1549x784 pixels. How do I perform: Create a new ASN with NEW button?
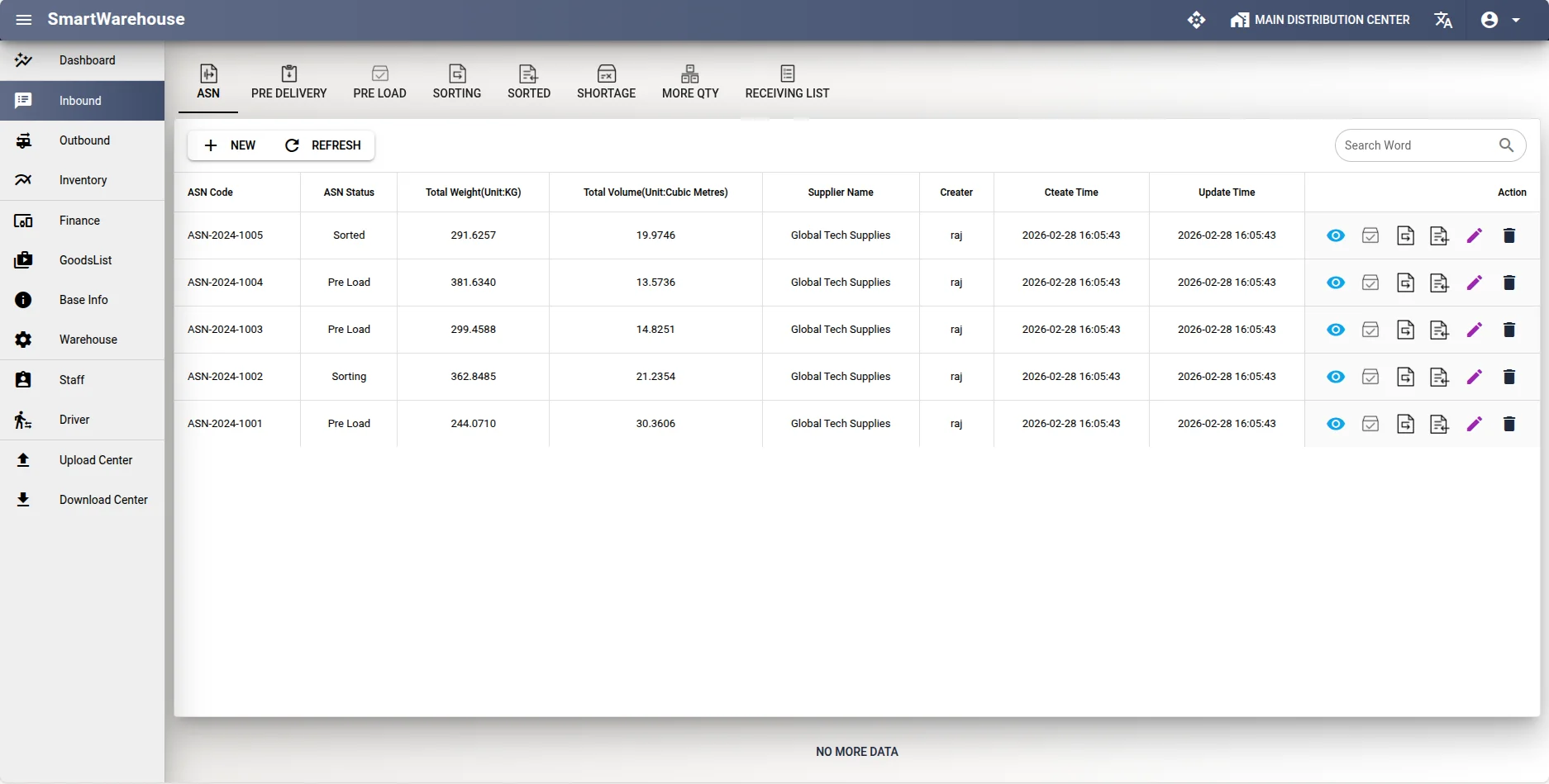point(230,145)
